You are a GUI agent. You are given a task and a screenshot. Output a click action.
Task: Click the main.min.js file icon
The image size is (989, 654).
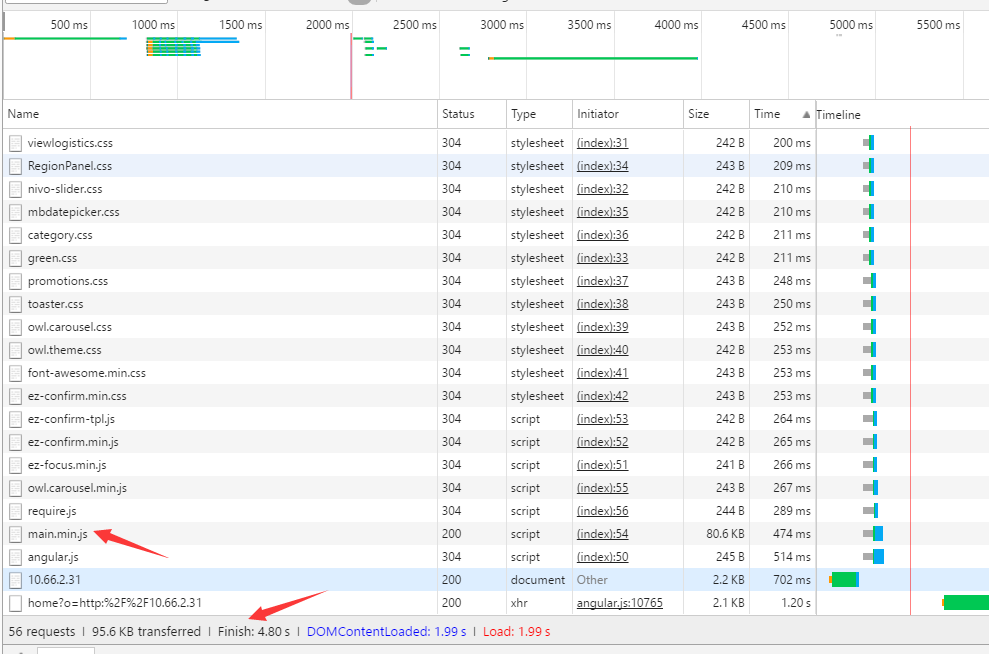pyautogui.click(x=16, y=534)
